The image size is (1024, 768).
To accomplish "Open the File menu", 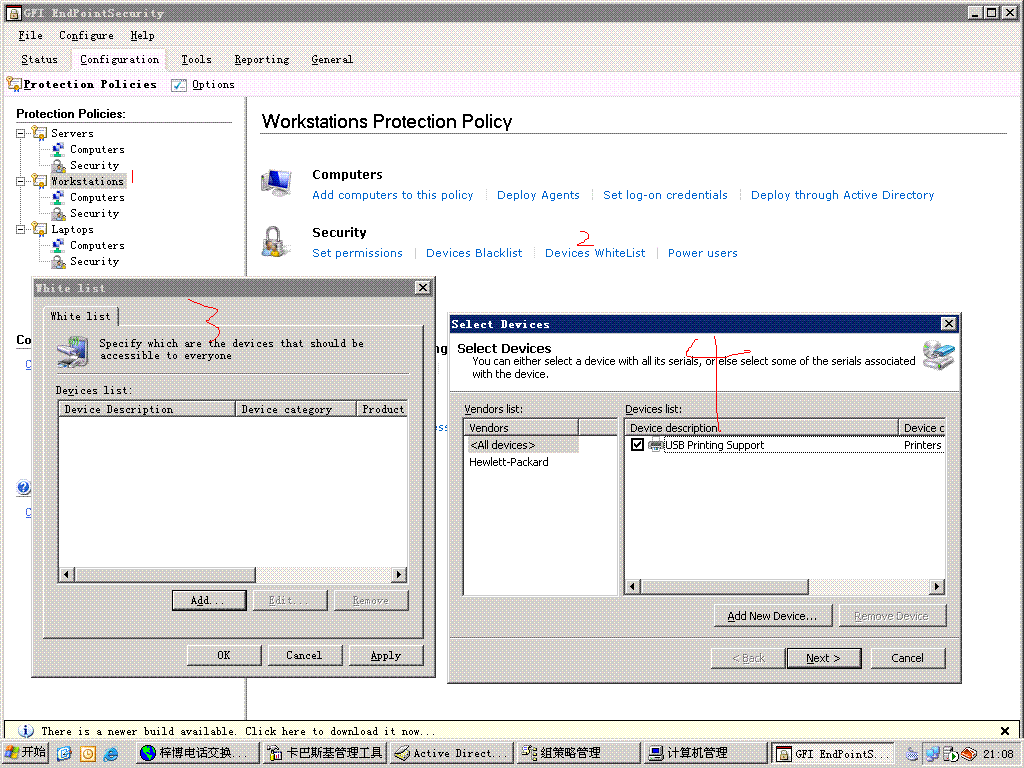I will tap(30, 35).
